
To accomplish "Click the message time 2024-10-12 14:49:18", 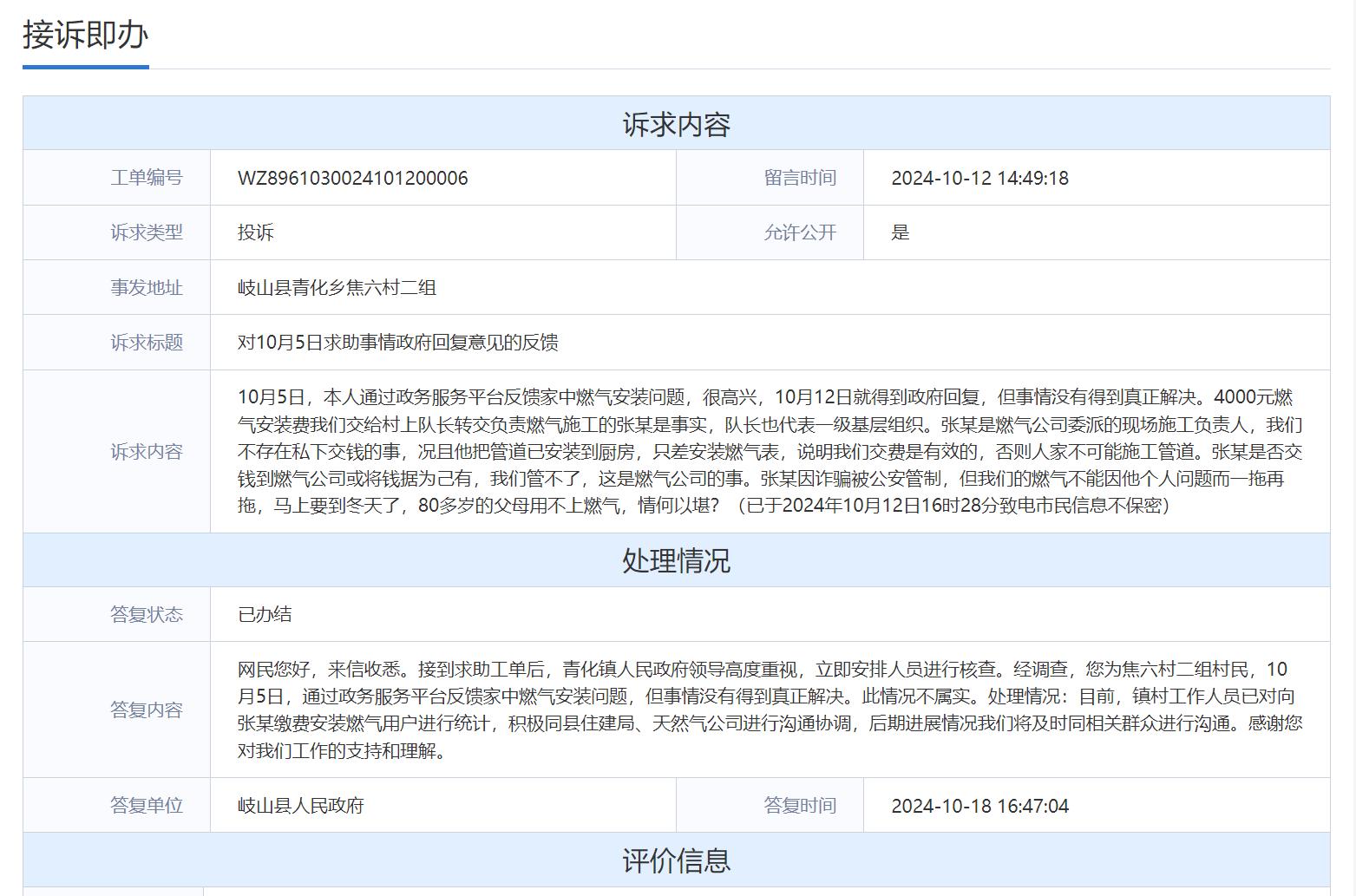I will (979, 178).
